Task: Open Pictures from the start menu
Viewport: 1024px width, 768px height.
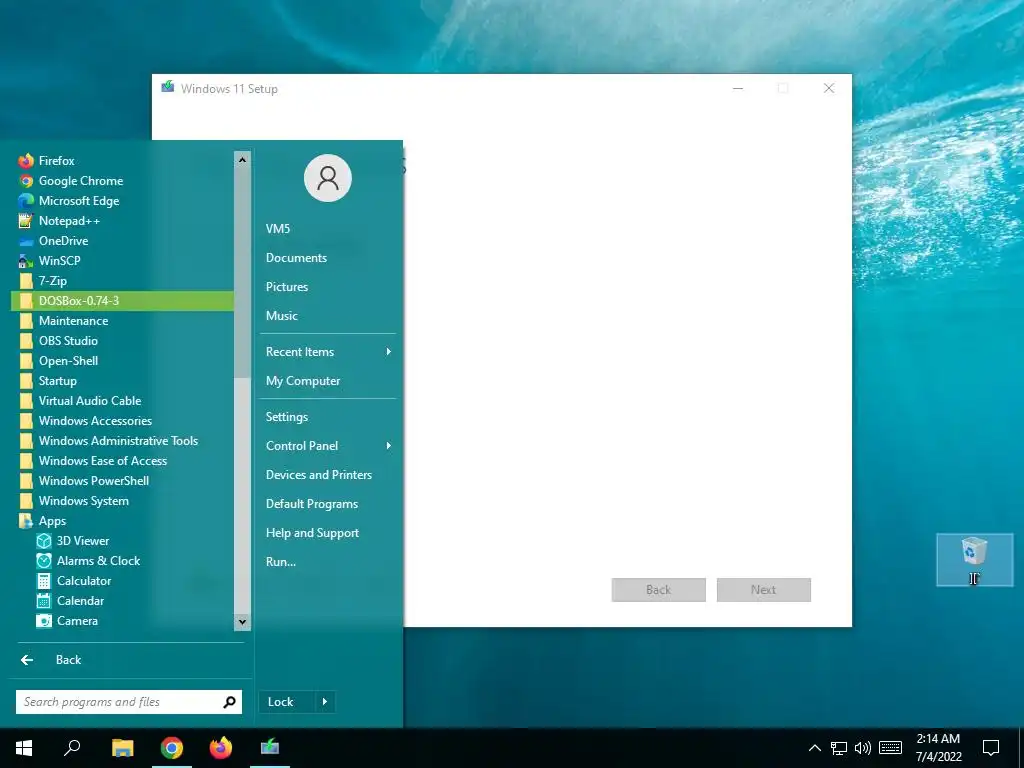Action: click(x=328, y=287)
